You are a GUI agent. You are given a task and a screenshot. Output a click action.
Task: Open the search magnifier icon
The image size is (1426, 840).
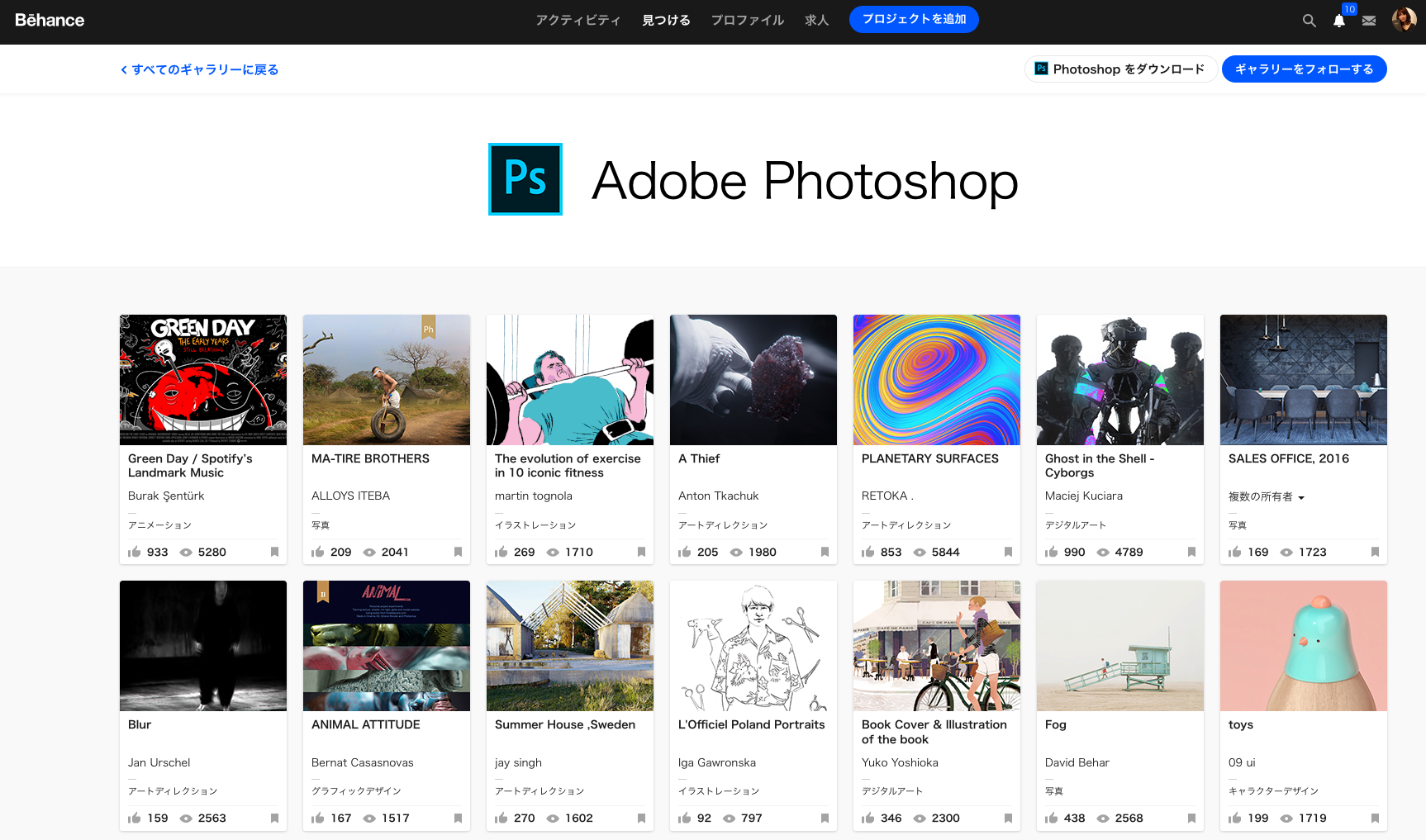click(1309, 21)
